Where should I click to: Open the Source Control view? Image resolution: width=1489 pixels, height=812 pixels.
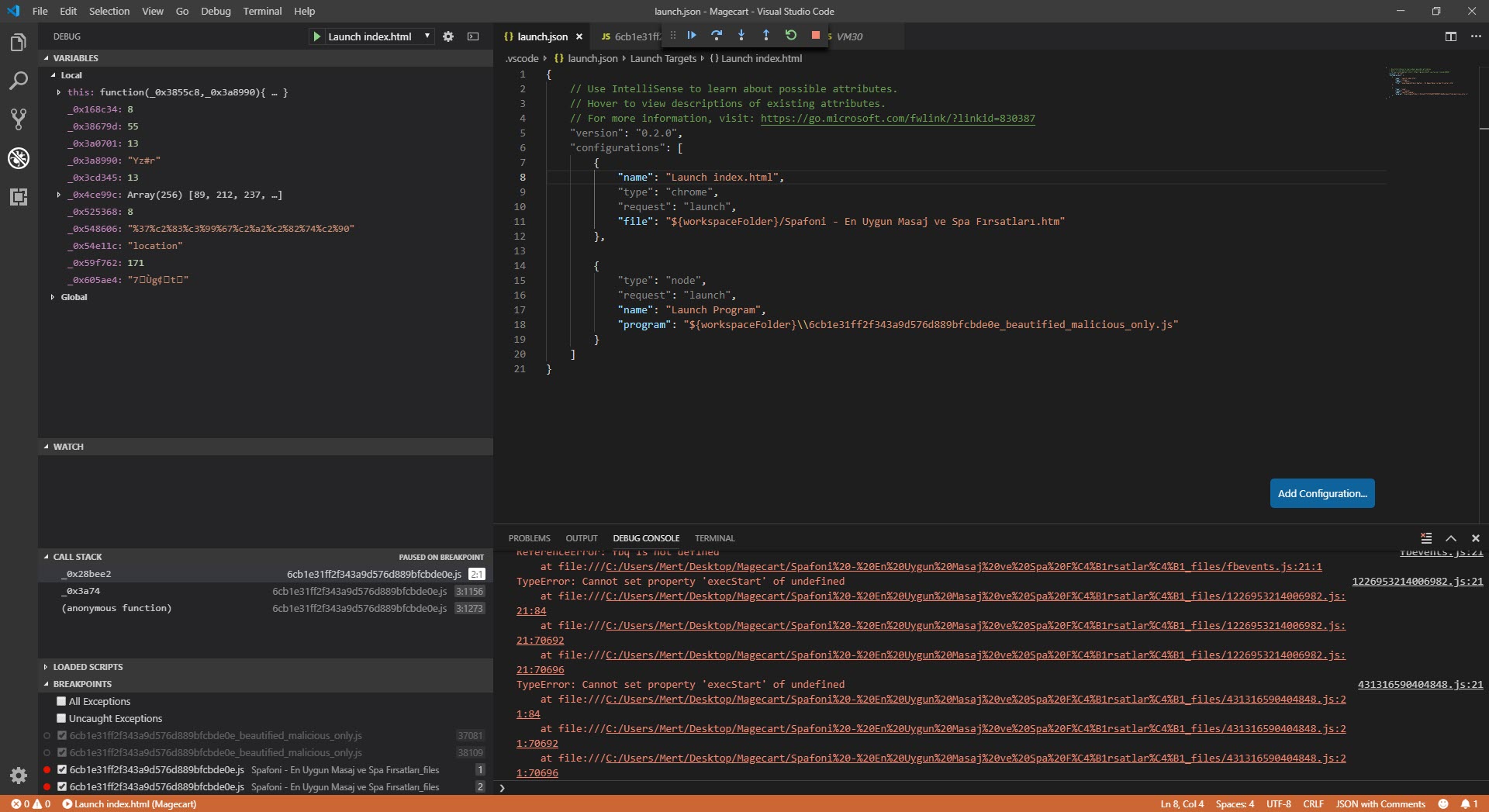click(x=19, y=119)
